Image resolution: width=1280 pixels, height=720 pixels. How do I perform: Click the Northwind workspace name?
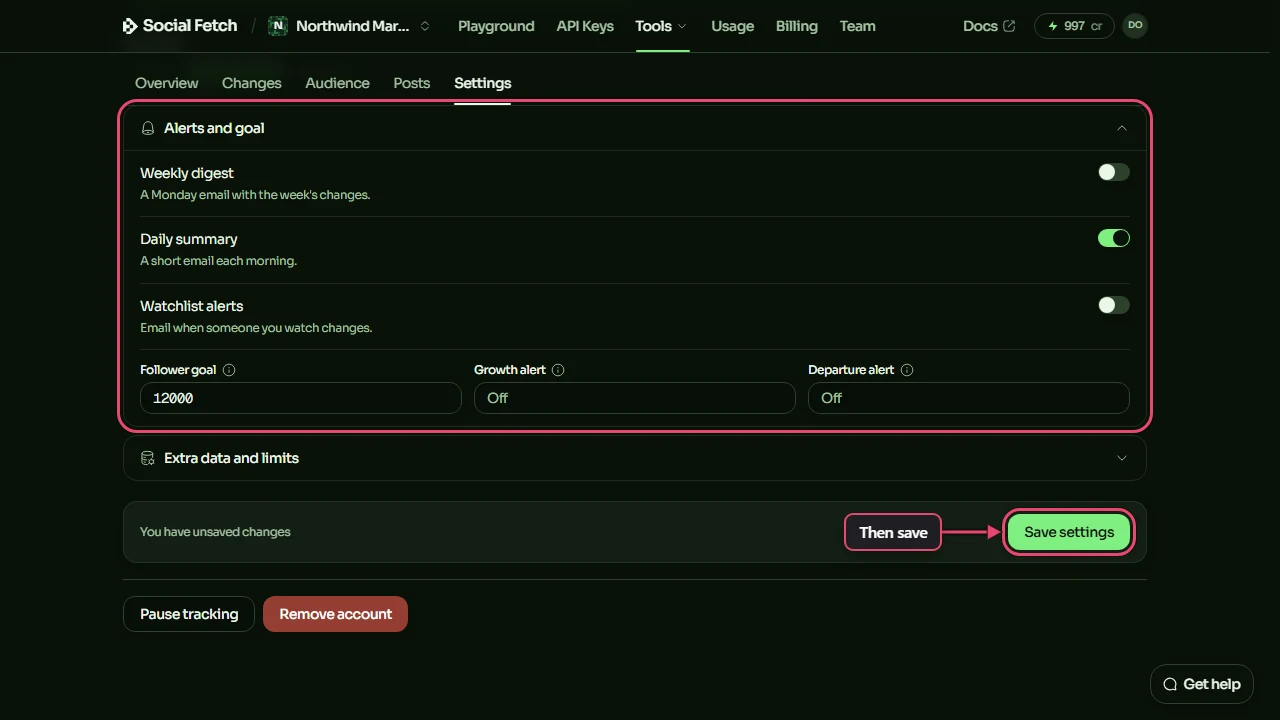point(353,26)
